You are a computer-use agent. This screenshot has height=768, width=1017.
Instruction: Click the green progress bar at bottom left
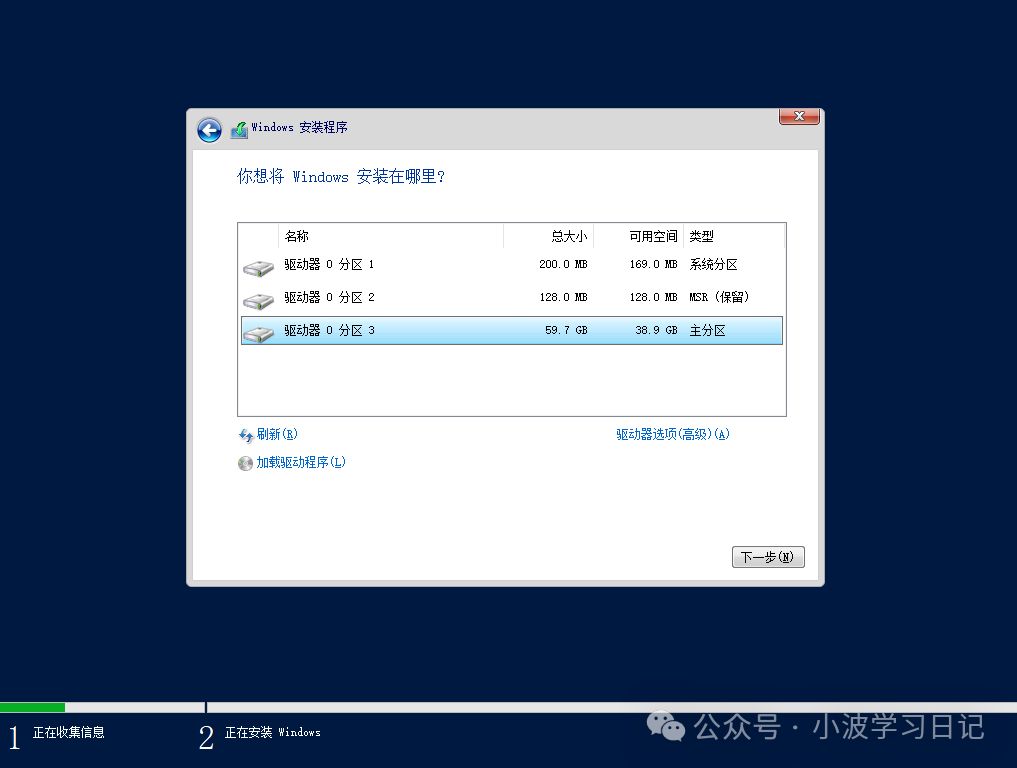(x=33, y=707)
